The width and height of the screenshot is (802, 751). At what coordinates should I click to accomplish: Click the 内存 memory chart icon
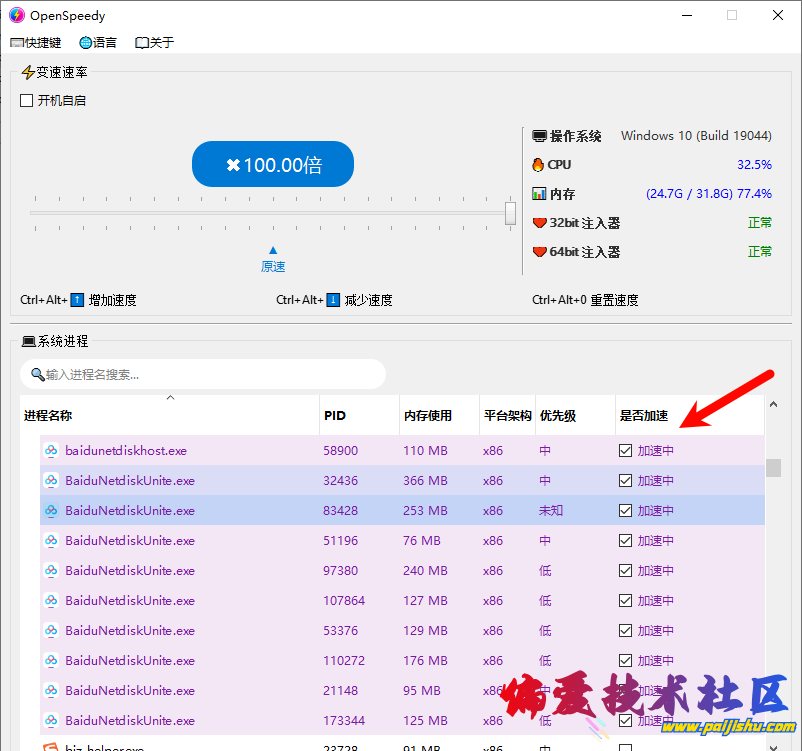539,194
